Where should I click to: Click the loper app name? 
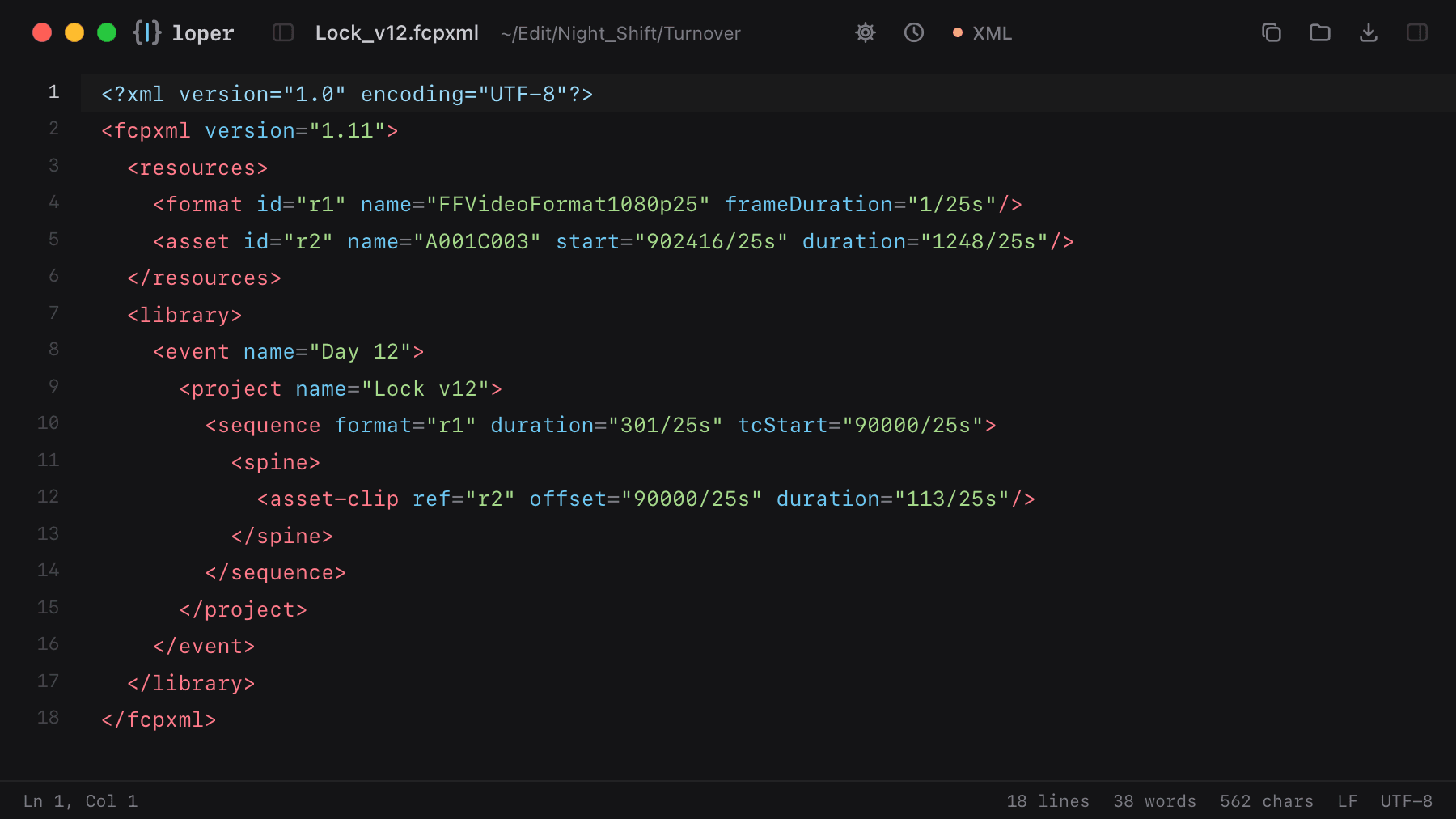202,33
